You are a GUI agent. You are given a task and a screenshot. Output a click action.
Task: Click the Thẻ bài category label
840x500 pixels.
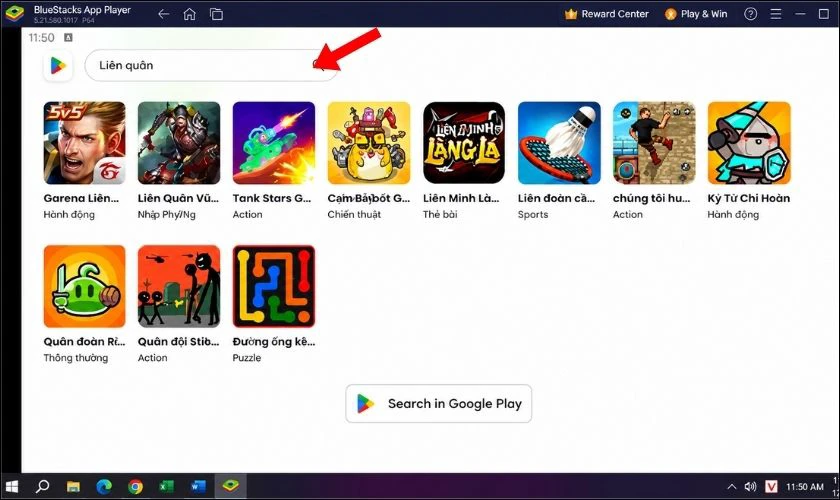pos(440,214)
